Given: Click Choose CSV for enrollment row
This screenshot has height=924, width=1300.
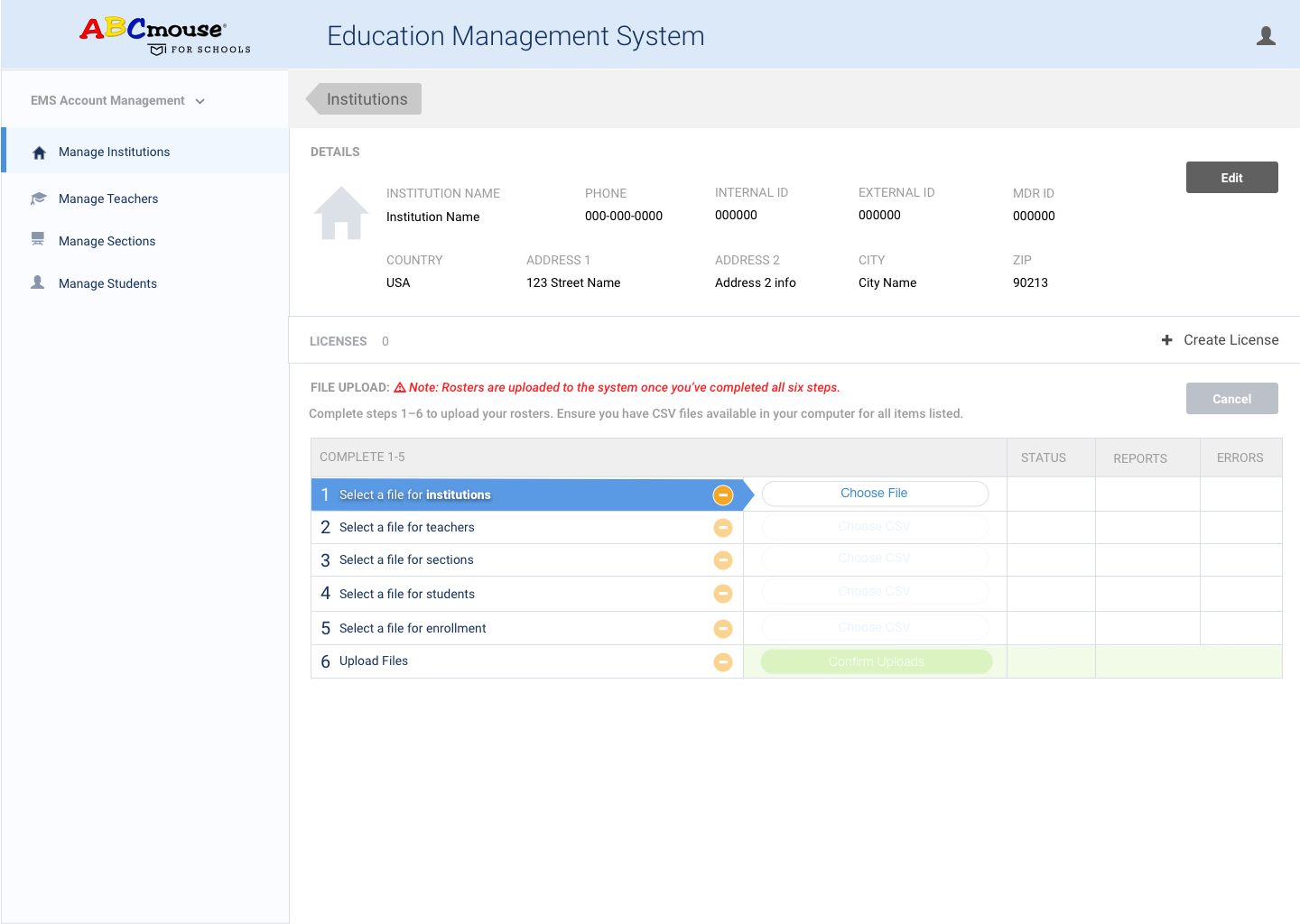Looking at the screenshot, I should tap(875, 627).
